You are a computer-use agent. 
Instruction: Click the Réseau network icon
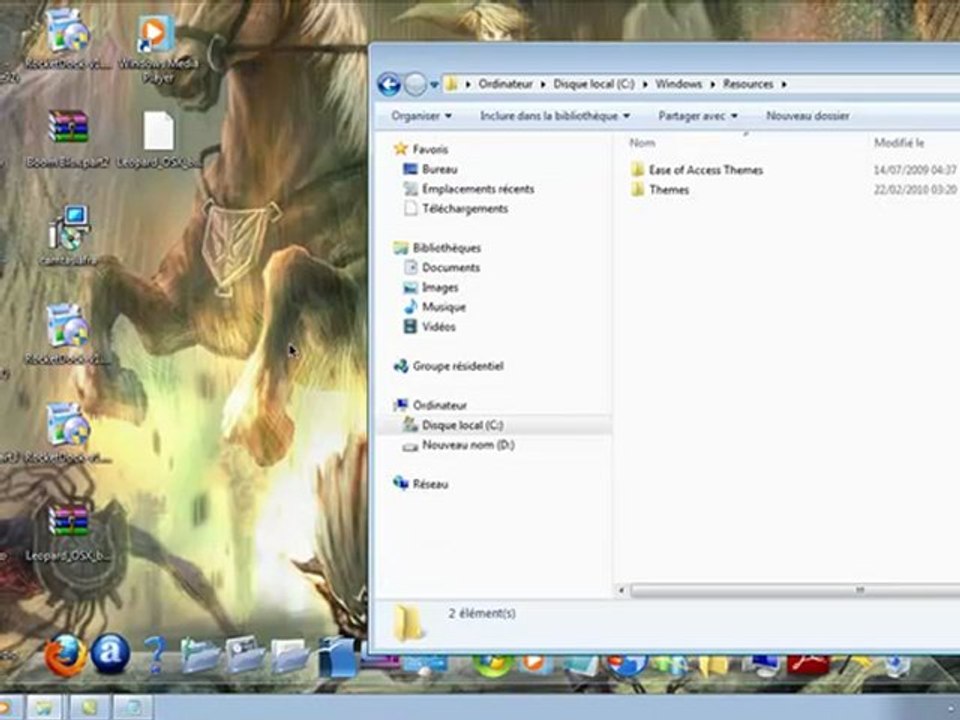400,483
